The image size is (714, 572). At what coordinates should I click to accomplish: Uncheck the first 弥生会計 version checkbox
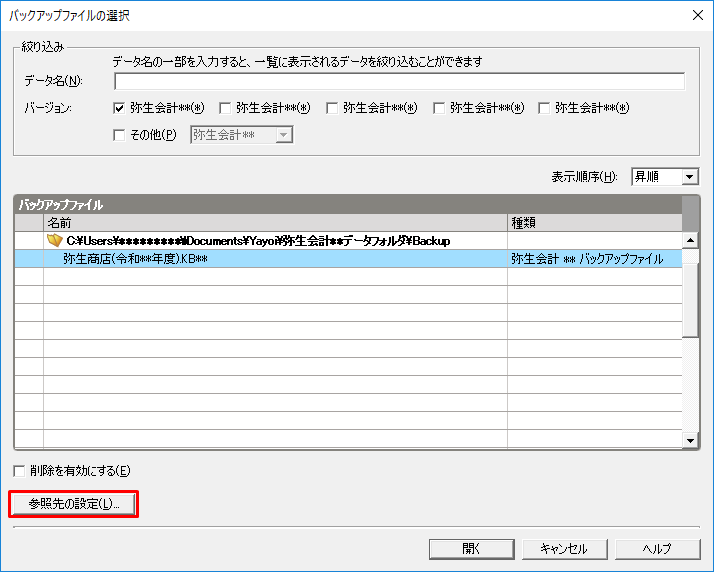119,108
